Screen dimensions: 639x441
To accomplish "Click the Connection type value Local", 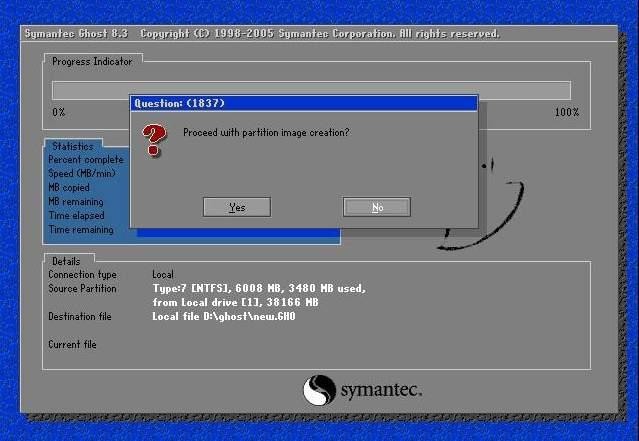I will (x=163, y=274).
